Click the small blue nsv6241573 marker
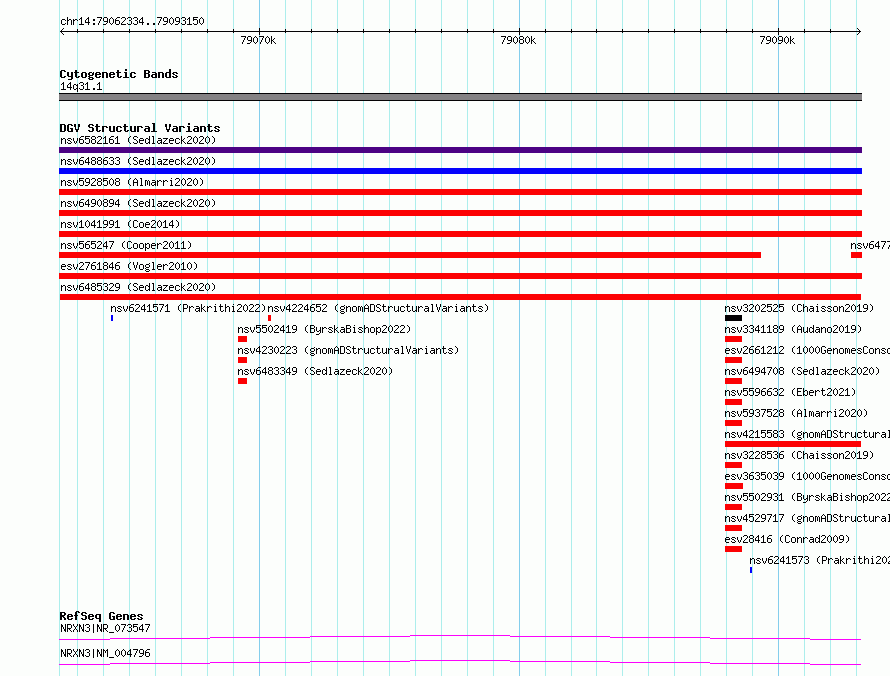The height and width of the screenshot is (676, 890). (x=751, y=570)
